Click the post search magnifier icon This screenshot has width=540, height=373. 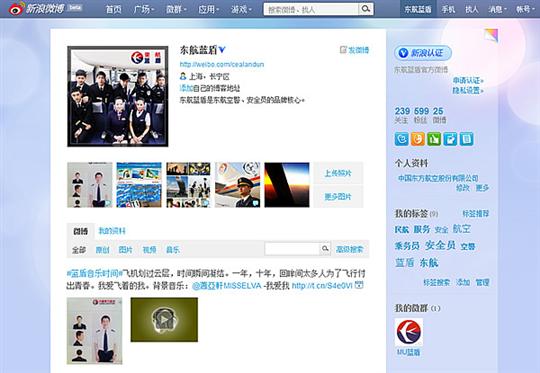point(325,249)
